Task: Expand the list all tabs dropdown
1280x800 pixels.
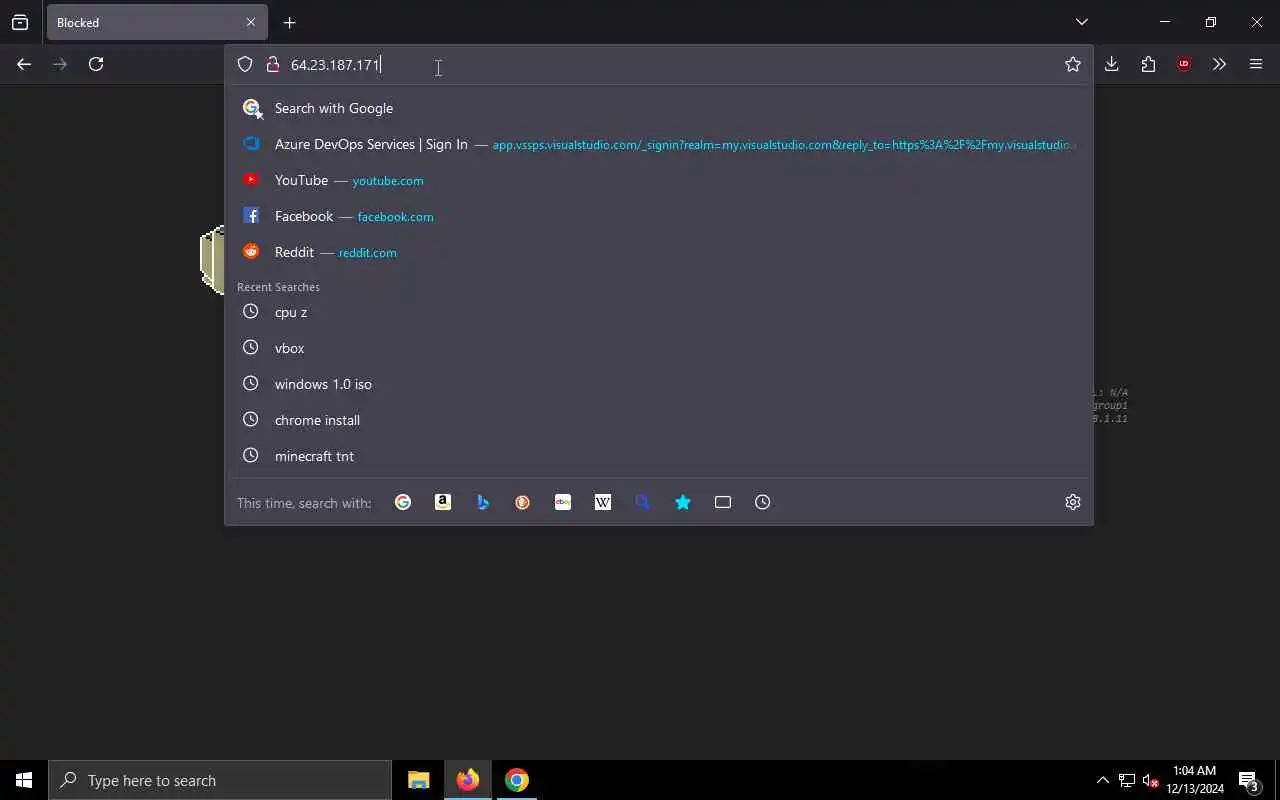Action: coord(1082,22)
